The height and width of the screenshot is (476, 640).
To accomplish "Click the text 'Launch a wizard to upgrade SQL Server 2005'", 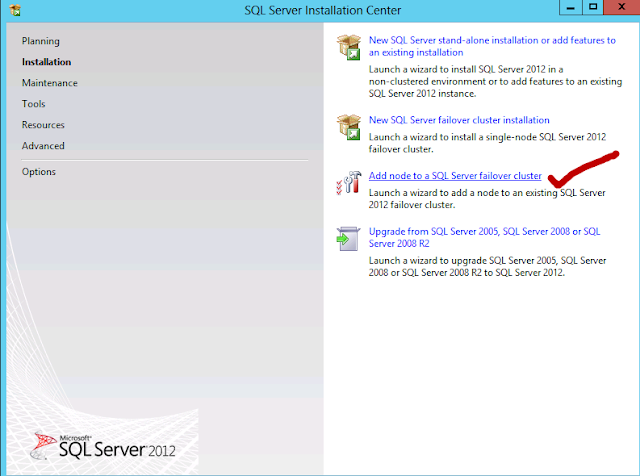I will coord(462,260).
